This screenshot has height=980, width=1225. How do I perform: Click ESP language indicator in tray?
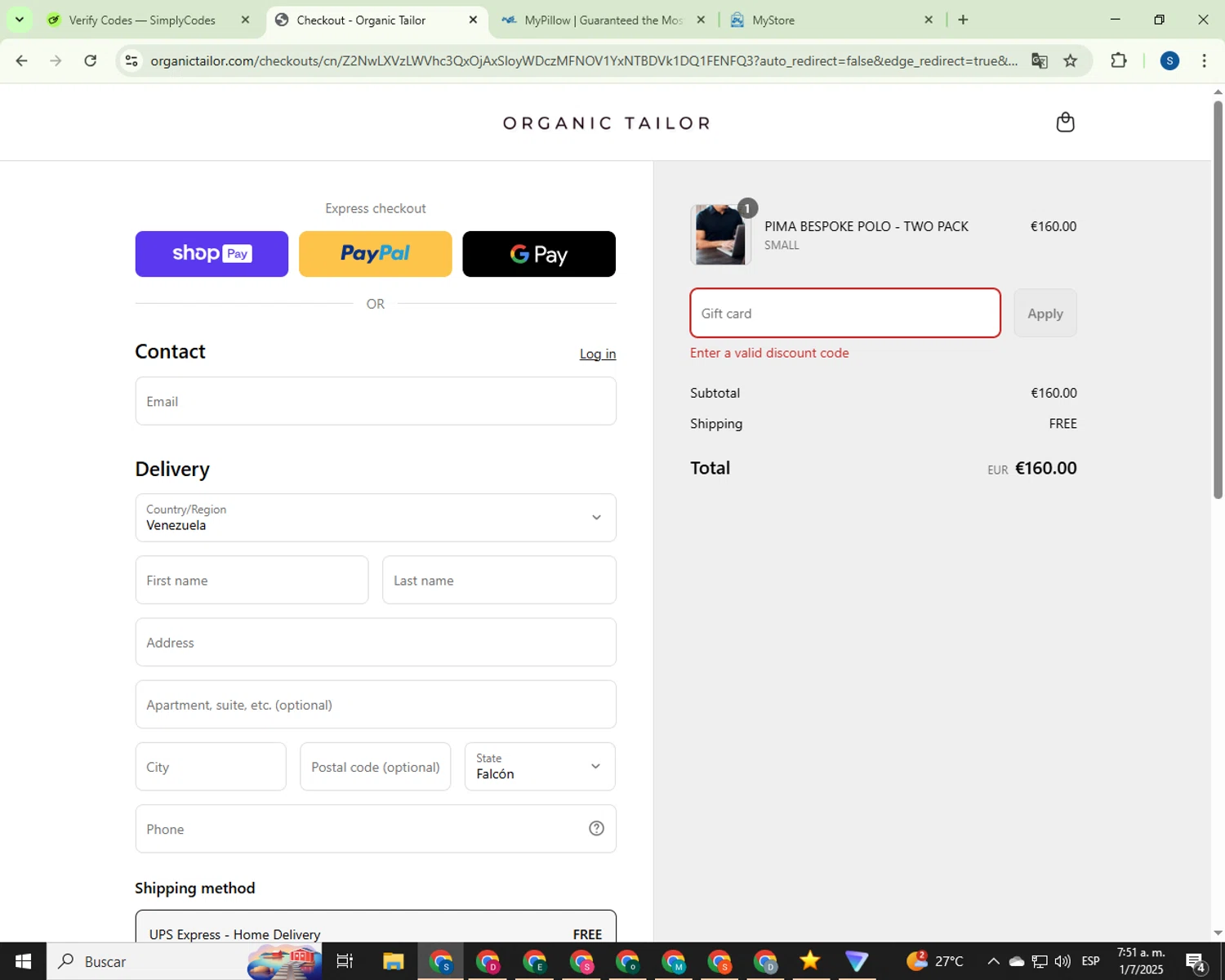click(x=1090, y=961)
